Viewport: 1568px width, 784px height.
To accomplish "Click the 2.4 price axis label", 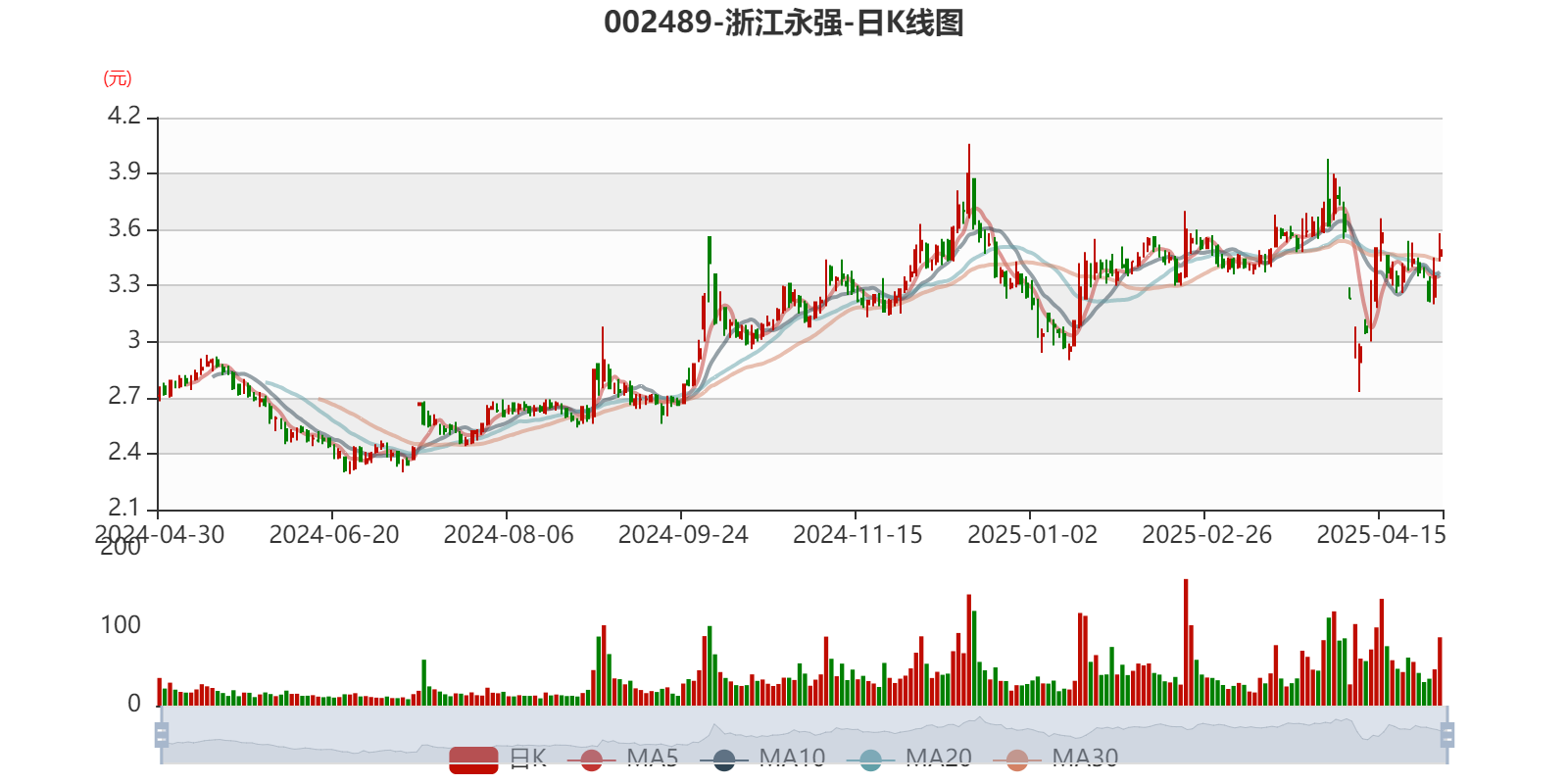I will [x=124, y=452].
